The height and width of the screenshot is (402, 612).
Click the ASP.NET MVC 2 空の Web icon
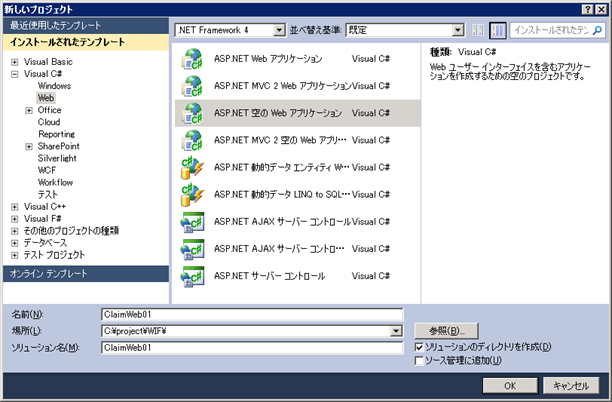(x=192, y=140)
